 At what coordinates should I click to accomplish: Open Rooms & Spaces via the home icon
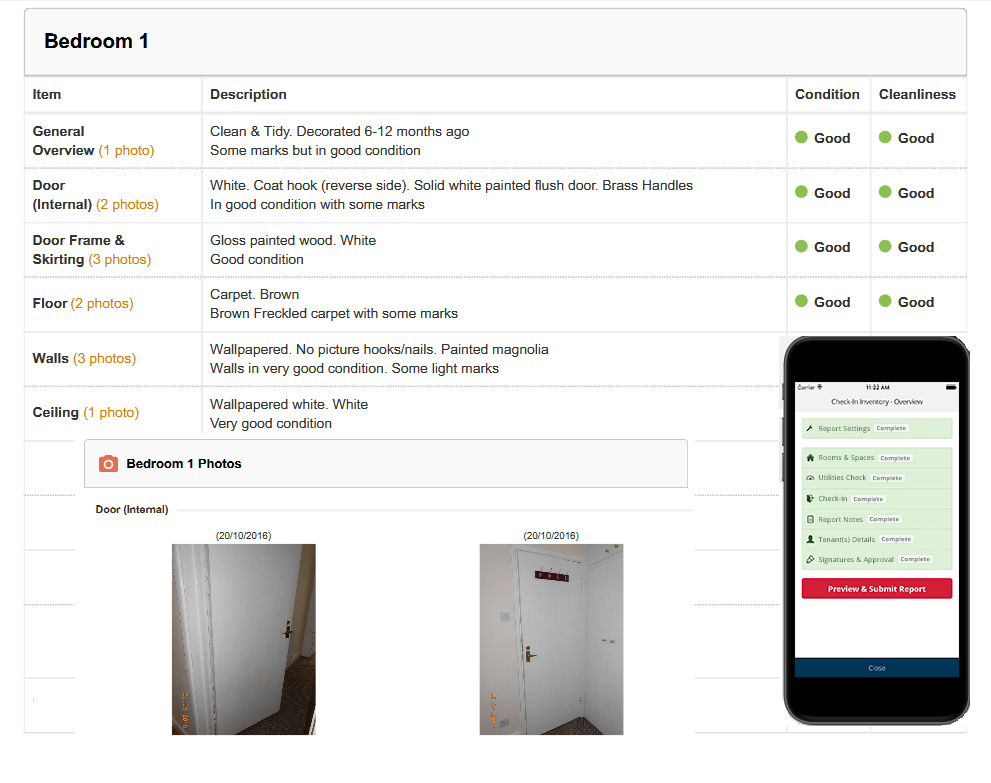[810, 458]
